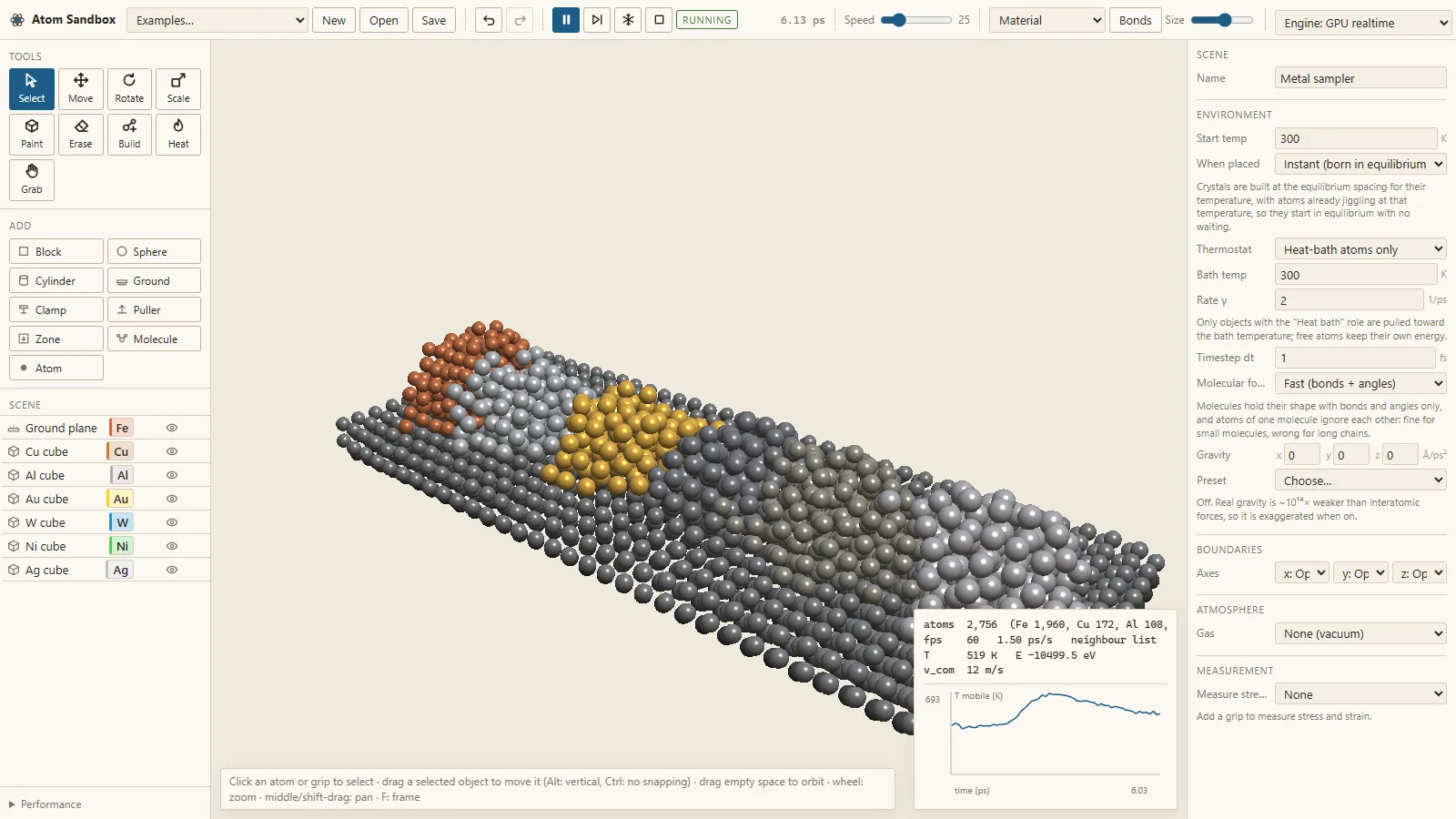Toggle Ag cube visibility

pyautogui.click(x=171, y=570)
